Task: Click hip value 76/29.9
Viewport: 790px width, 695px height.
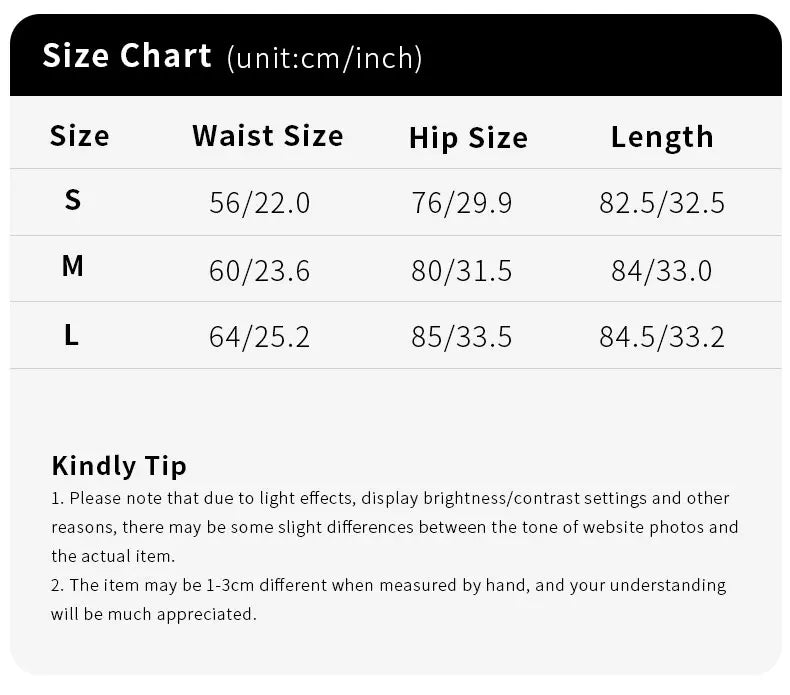Action: [462, 203]
